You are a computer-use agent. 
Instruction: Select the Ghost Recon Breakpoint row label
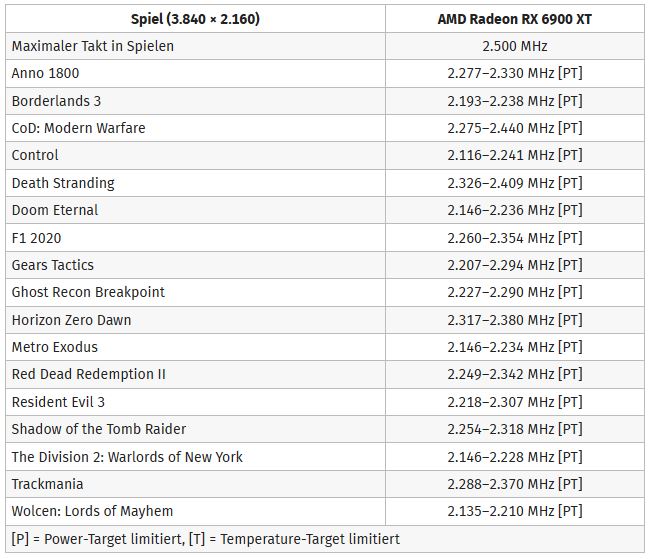88,292
